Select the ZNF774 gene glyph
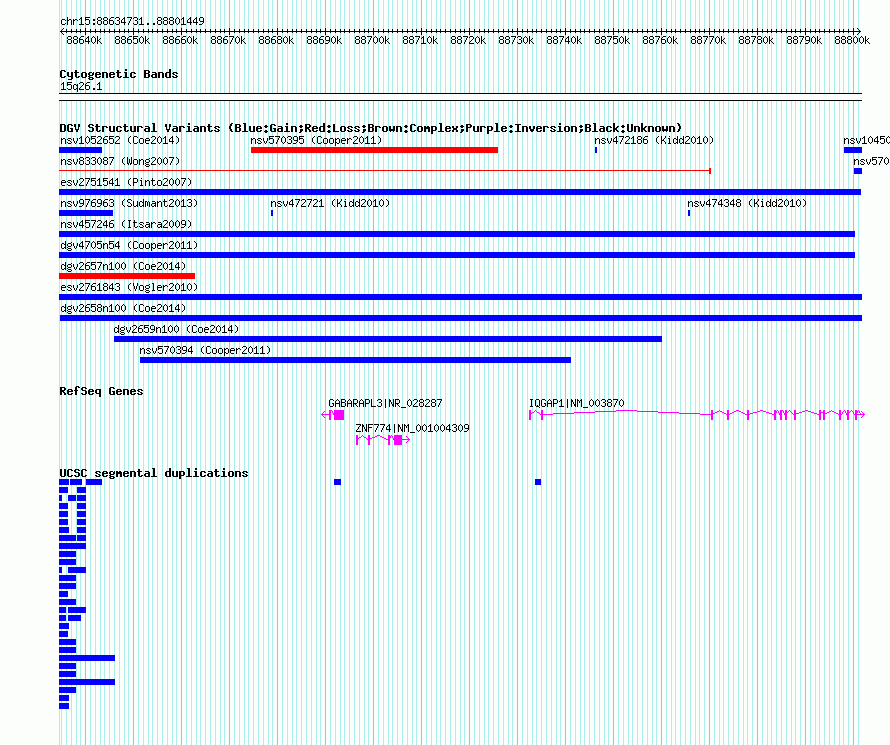The height and width of the screenshot is (745, 890). pyautogui.click(x=383, y=440)
